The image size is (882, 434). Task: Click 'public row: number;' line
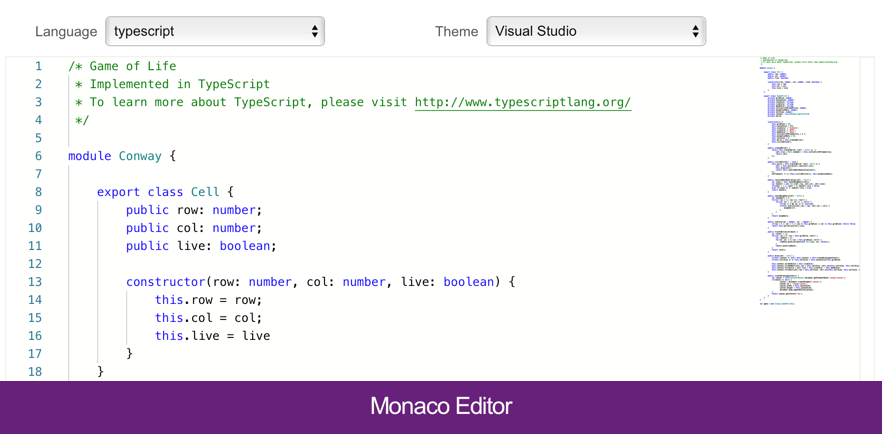pos(194,210)
